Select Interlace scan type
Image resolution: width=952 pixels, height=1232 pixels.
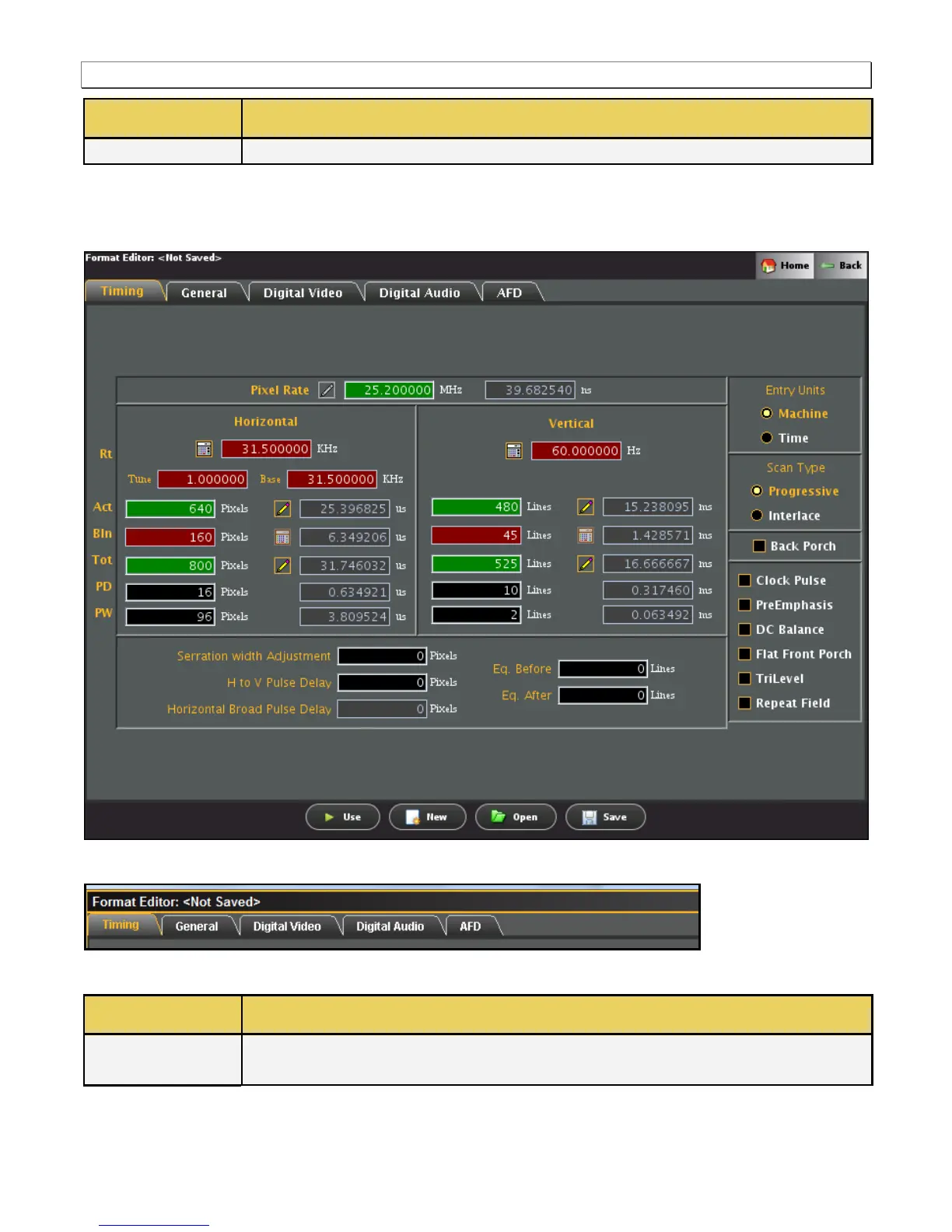tap(756, 516)
